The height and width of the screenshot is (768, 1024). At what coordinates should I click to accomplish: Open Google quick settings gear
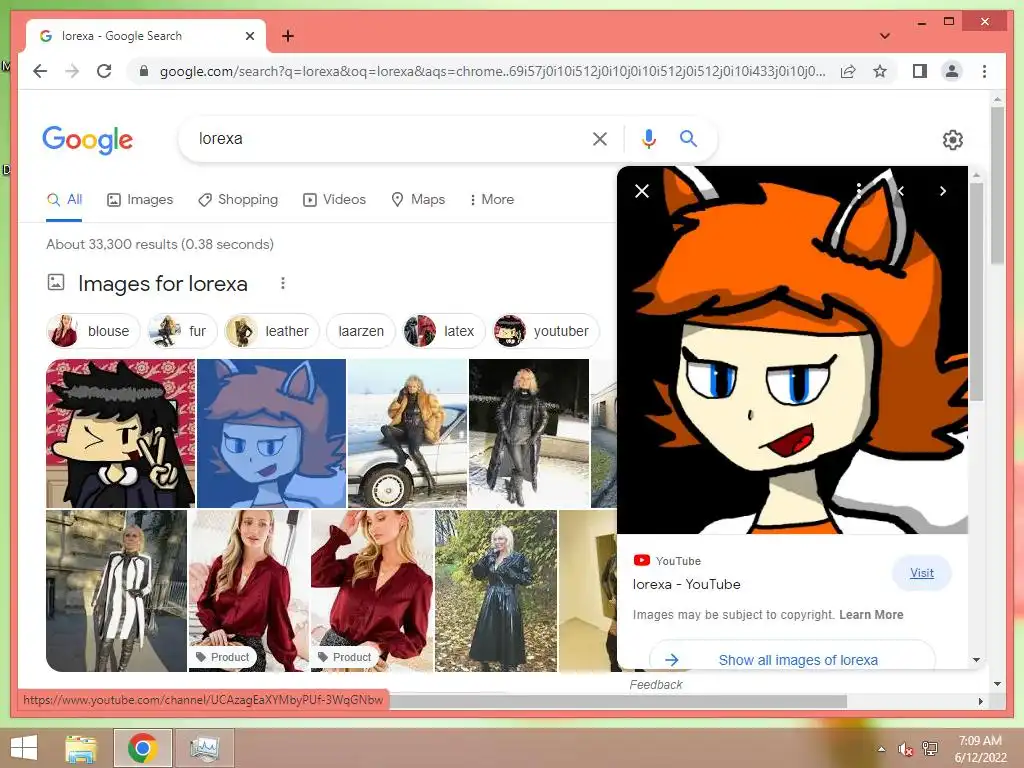[953, 140]
